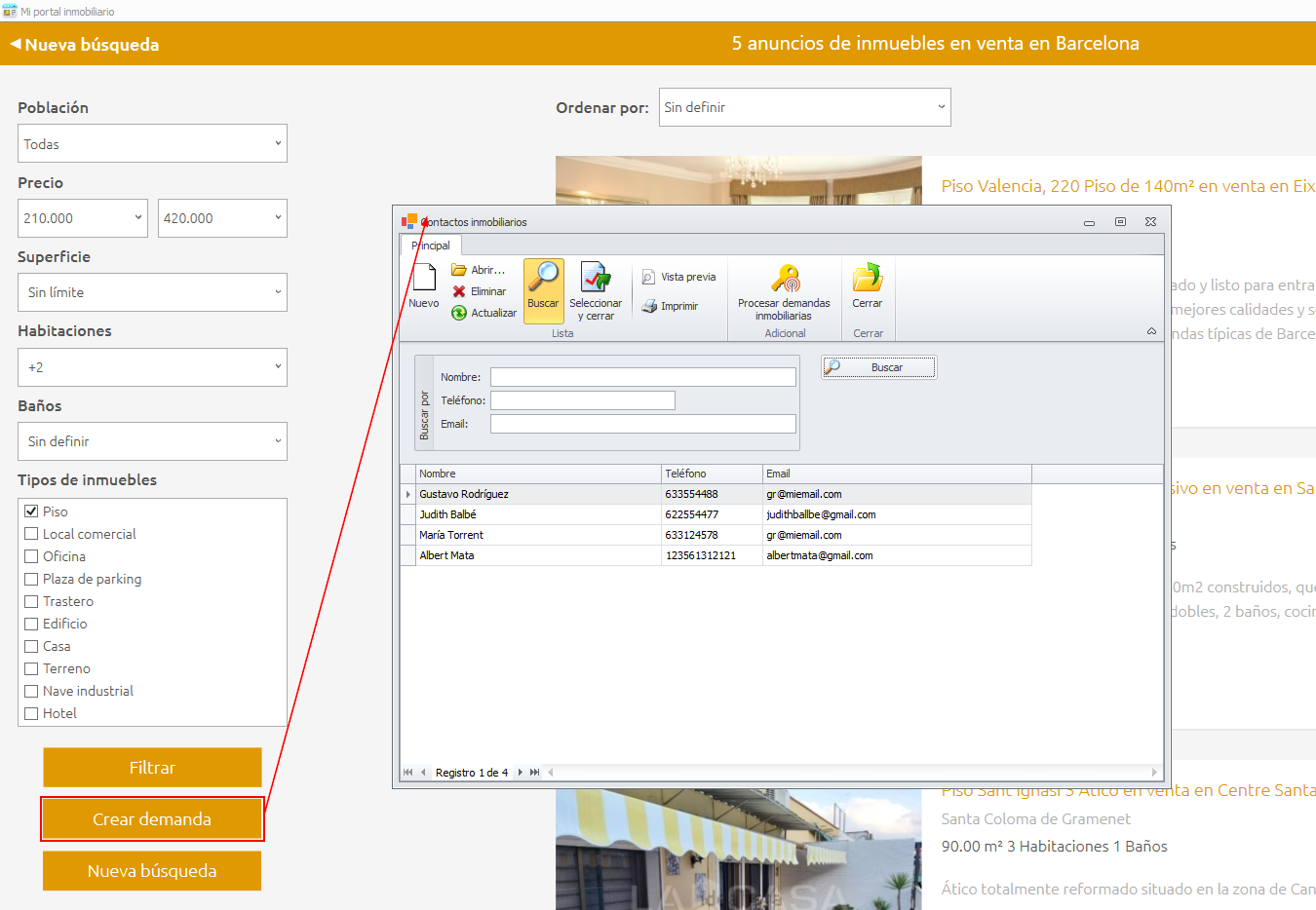Click the Nombre search input field
The image size is (1316, 910).
(x=642, y=377)
